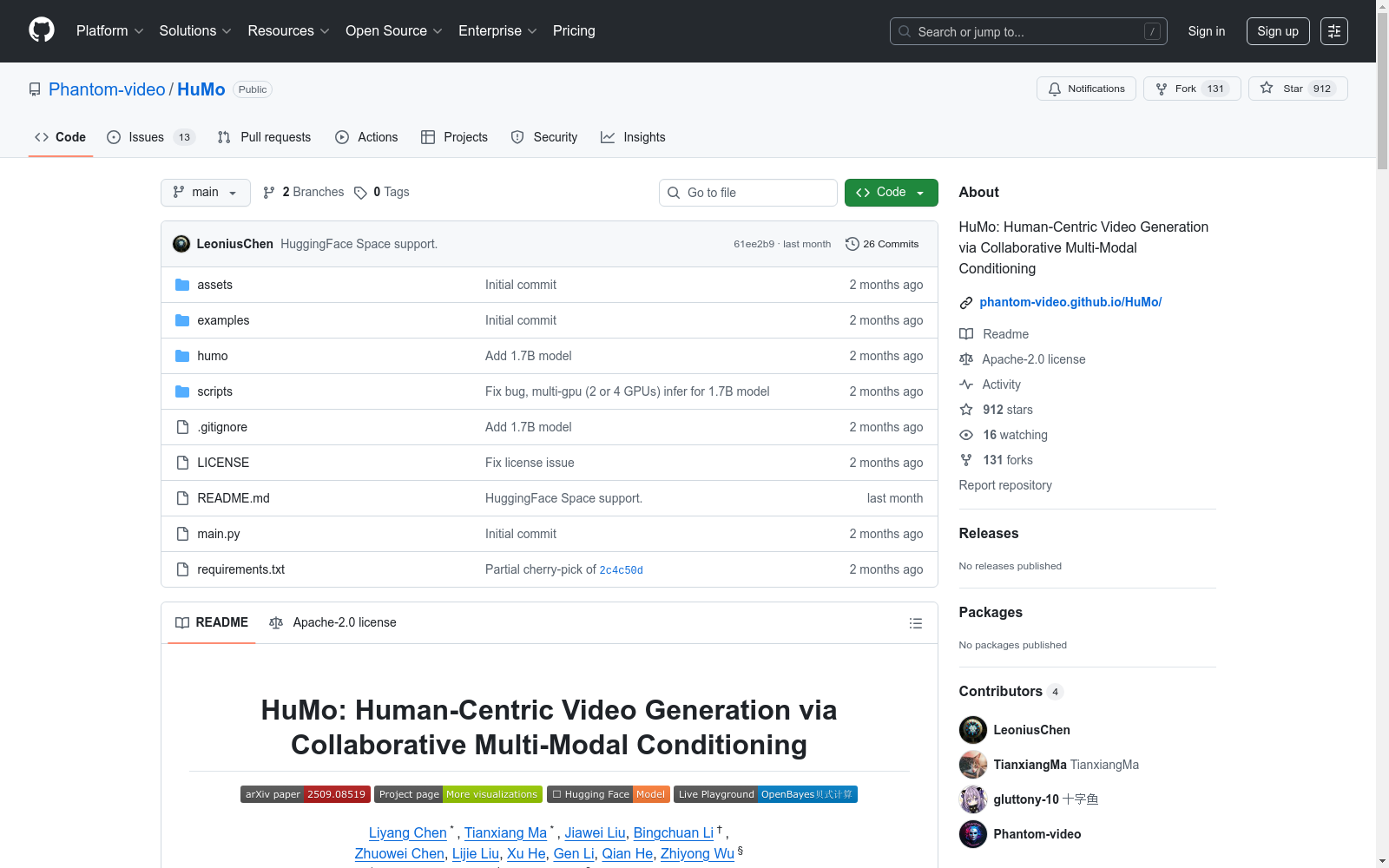Switch to the Insights tab

[x=633, y=137]
